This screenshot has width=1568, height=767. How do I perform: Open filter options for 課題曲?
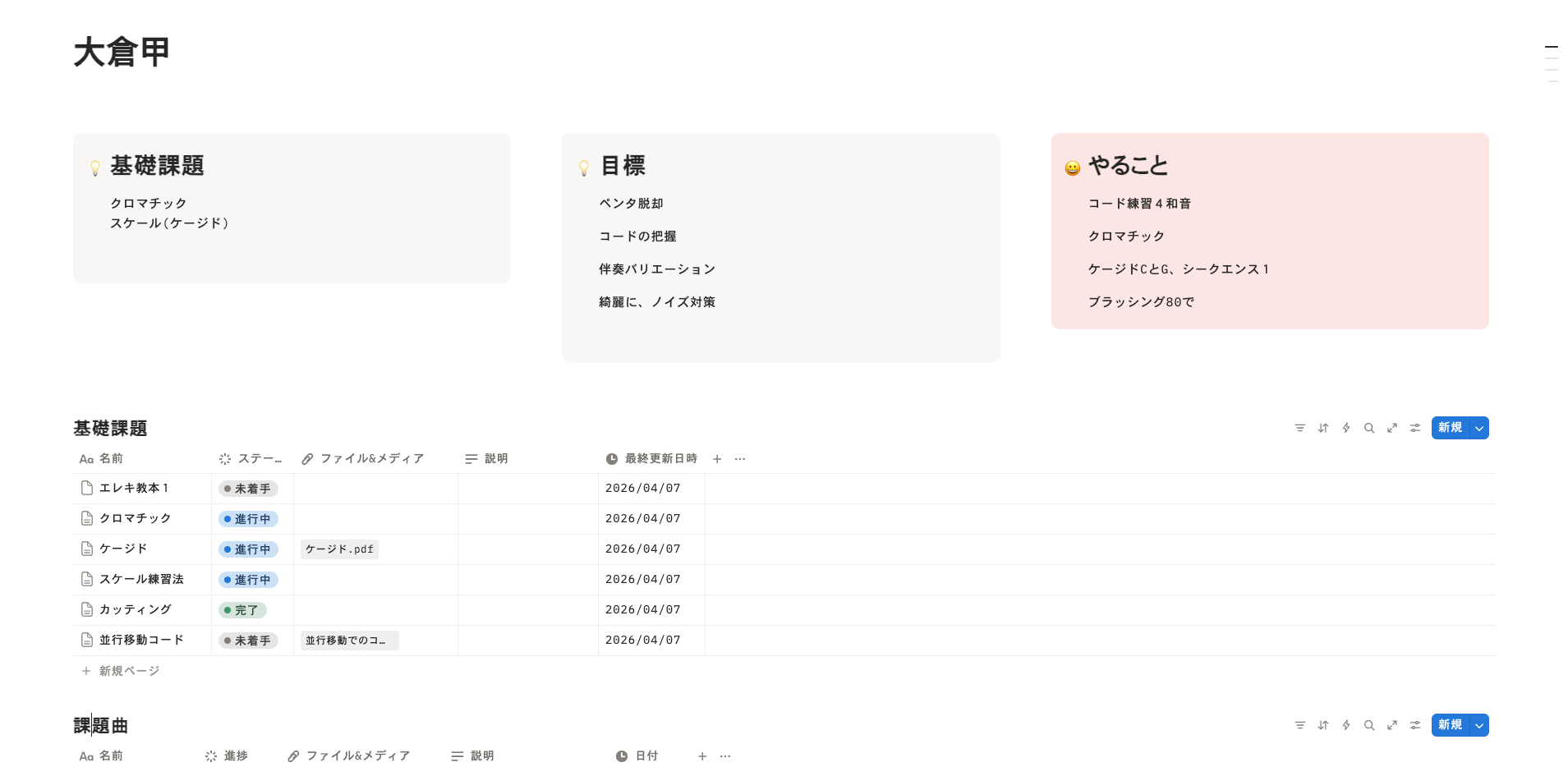pyautogui.click(x=1300, y=725)
